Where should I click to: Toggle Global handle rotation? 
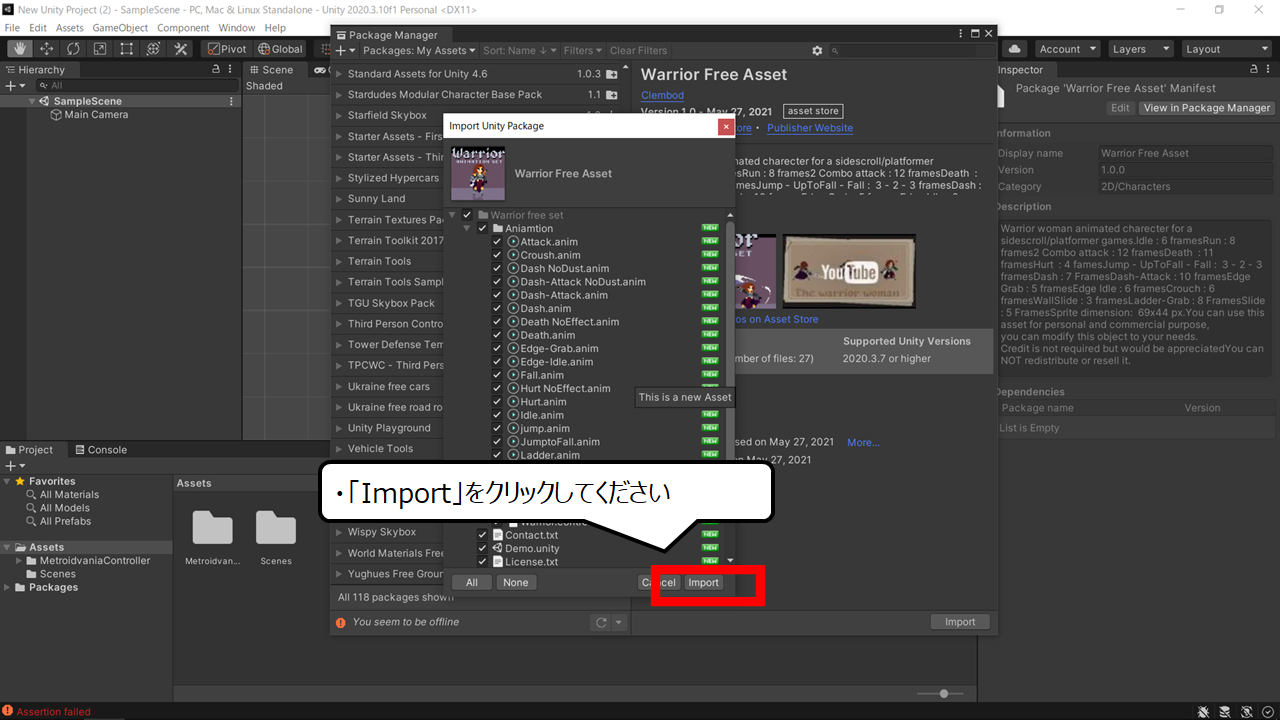coord(279,49)
